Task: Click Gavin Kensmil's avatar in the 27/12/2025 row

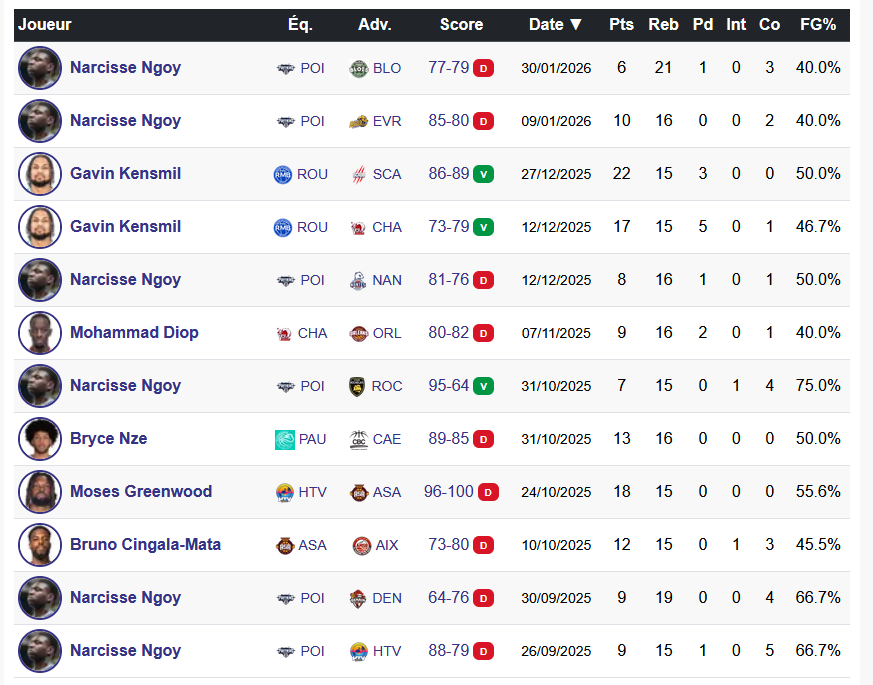Action: click(x=40, y=174)
